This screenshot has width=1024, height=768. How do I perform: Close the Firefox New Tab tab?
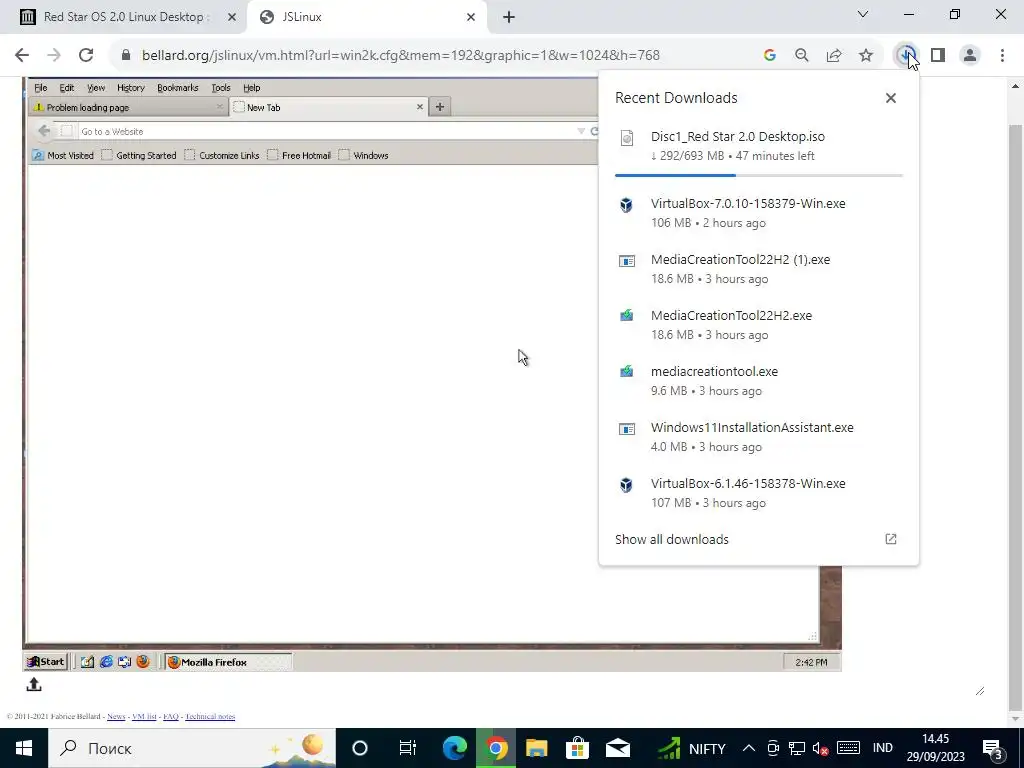(420, 106)
